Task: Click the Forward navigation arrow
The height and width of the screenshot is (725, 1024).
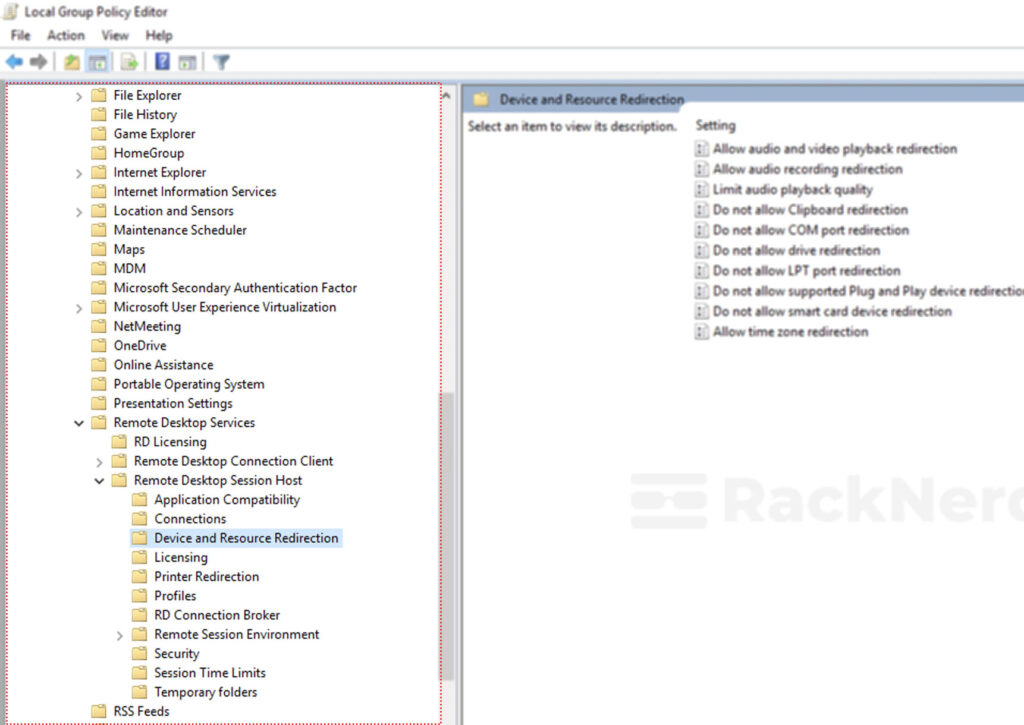Action: click(37, 61)
